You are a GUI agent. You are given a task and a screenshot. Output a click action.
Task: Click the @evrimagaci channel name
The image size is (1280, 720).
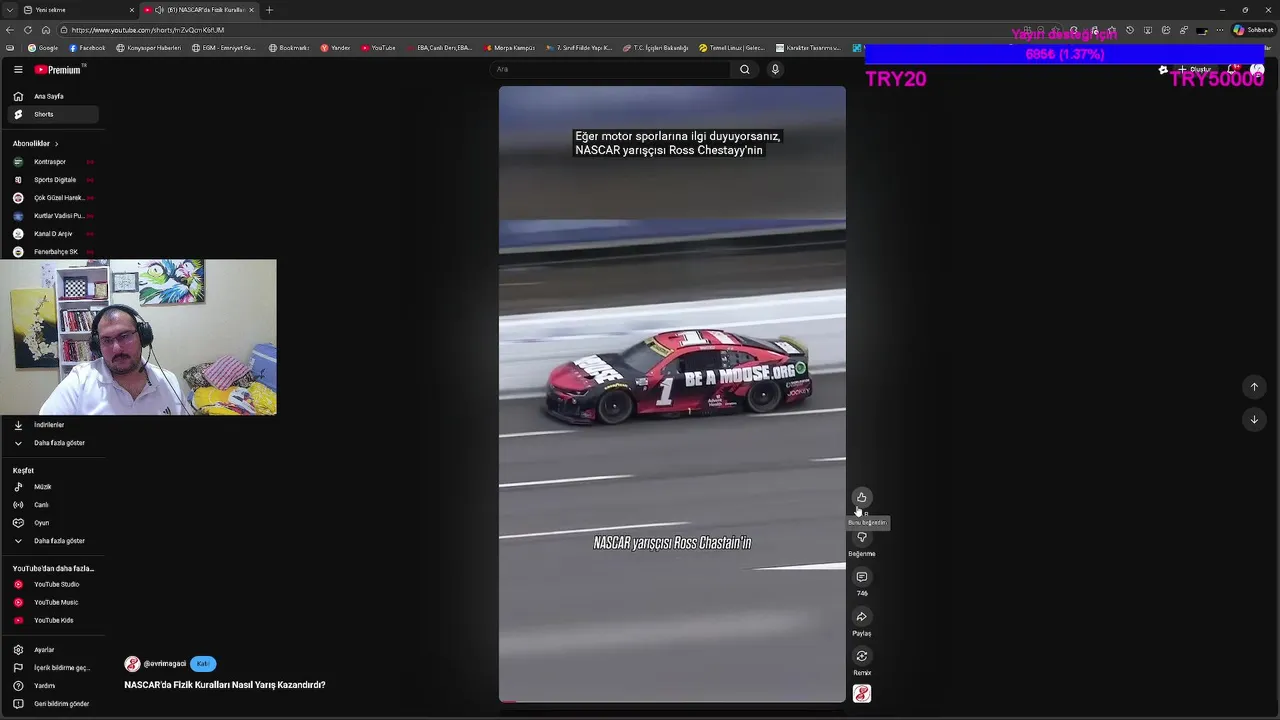point(164,664)
